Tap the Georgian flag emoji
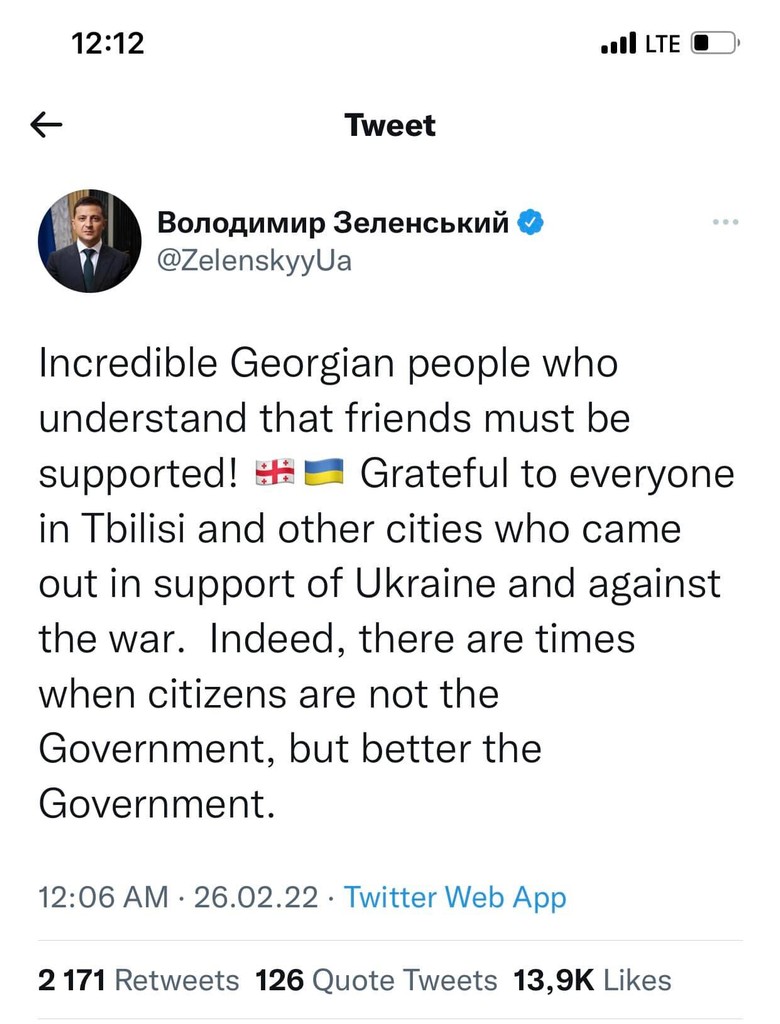This screenshot has height=1024, width=780. (x=275, y=473)
